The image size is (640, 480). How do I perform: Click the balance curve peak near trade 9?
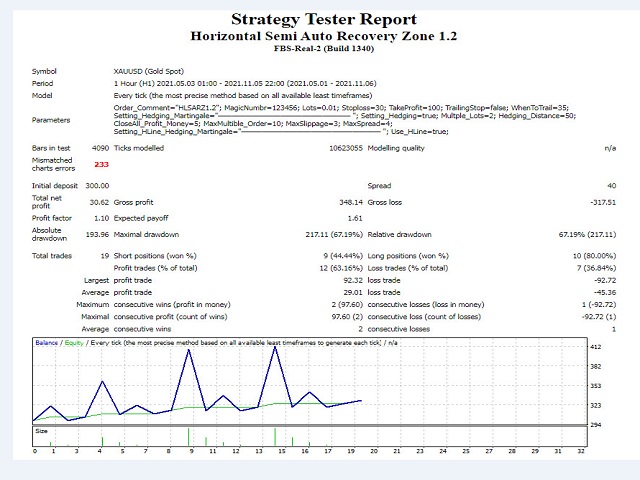tap(189, 350)
